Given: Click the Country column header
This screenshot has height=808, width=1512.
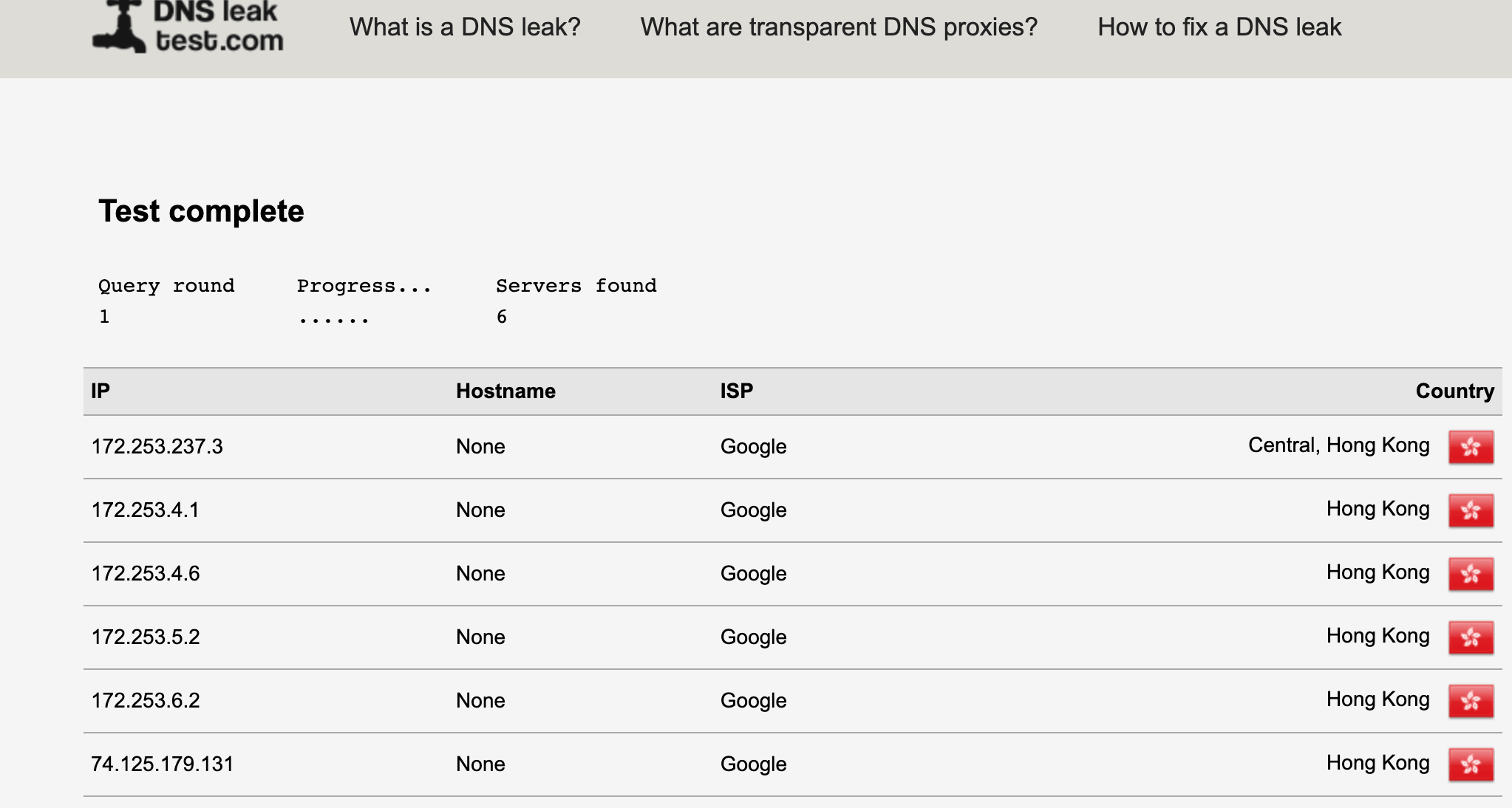Looking at the screenshot, I should (1454, 391).
